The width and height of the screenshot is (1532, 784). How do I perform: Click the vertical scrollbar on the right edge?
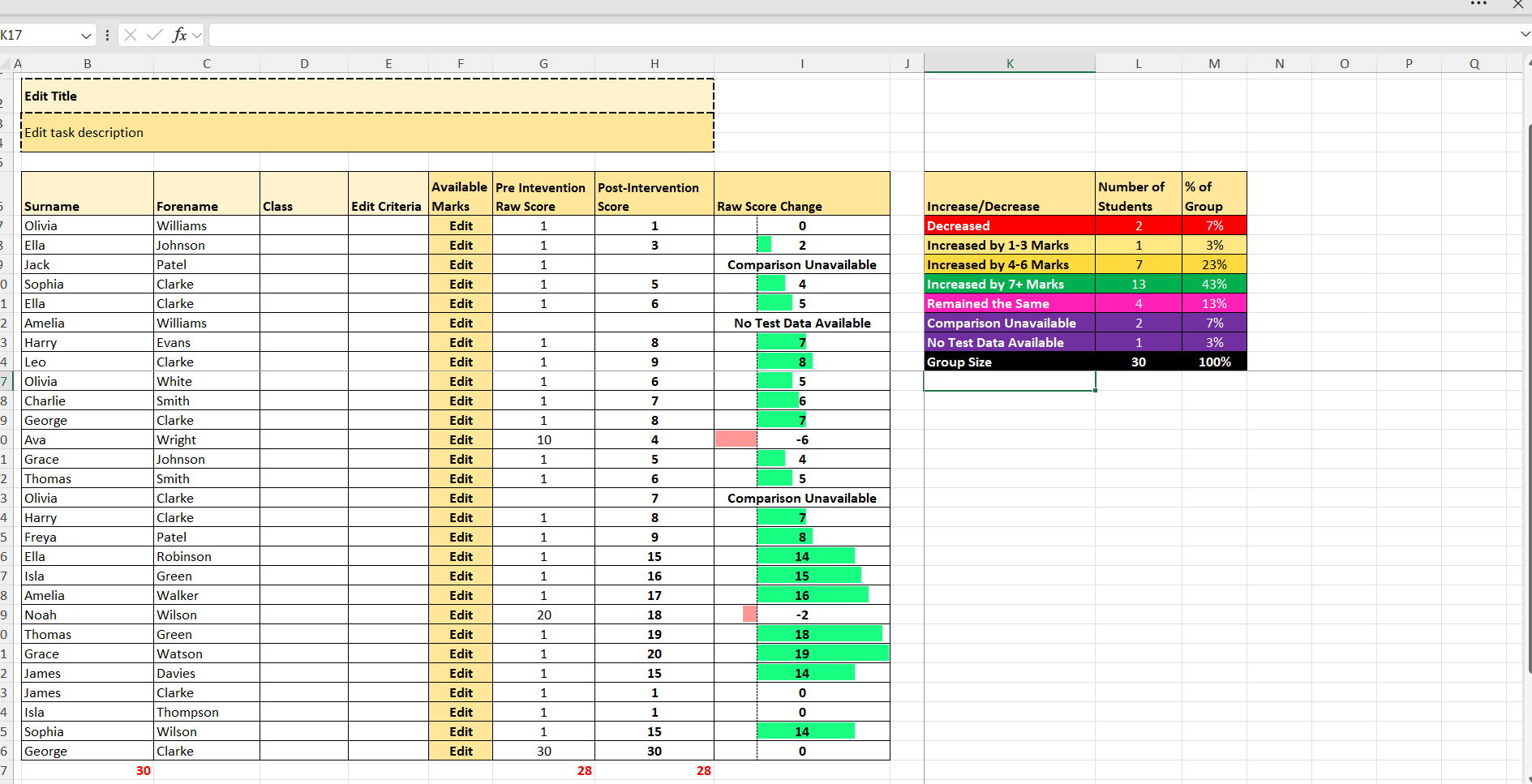coord(1528,405)
